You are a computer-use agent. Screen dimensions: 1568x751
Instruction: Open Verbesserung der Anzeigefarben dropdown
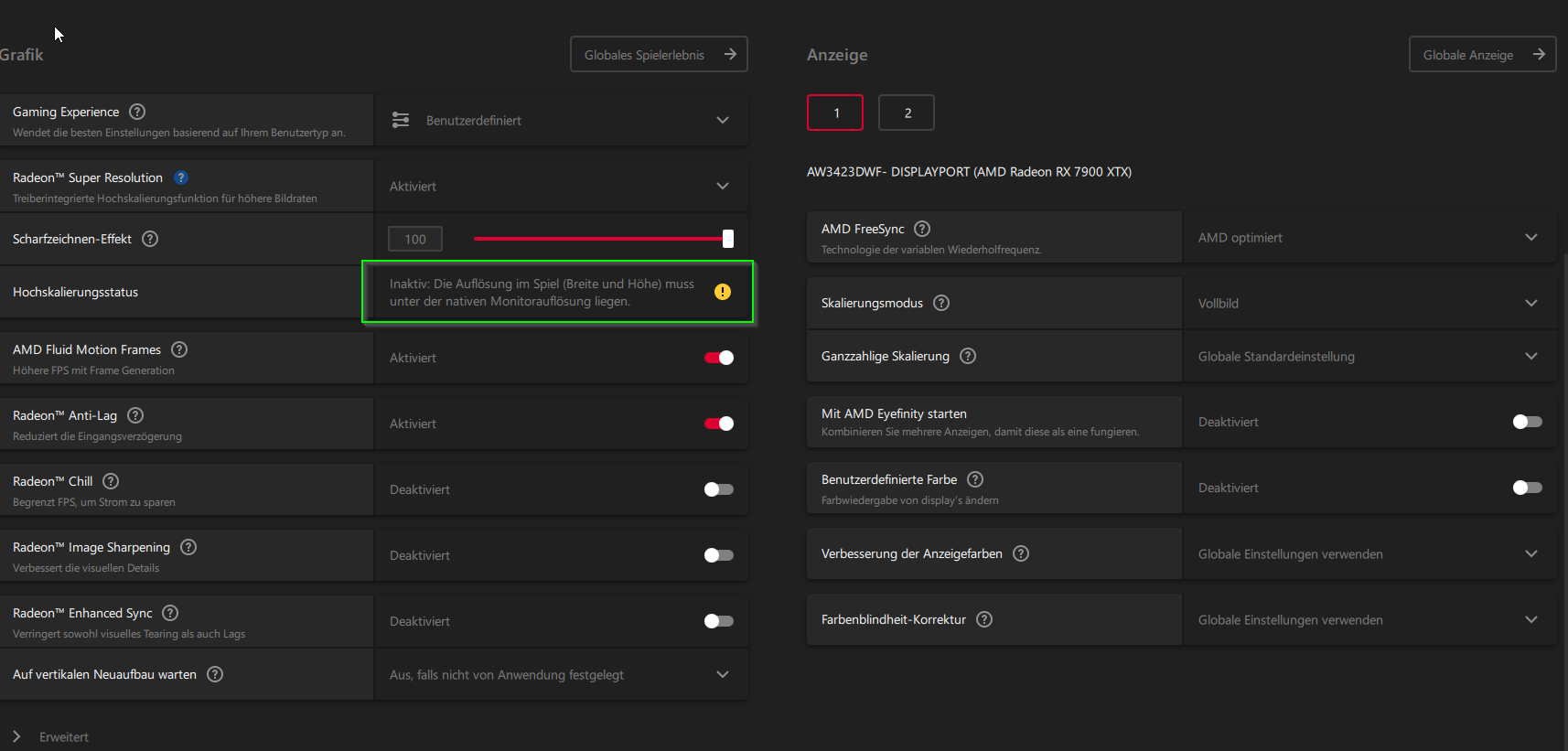(x=1369, y=553)
